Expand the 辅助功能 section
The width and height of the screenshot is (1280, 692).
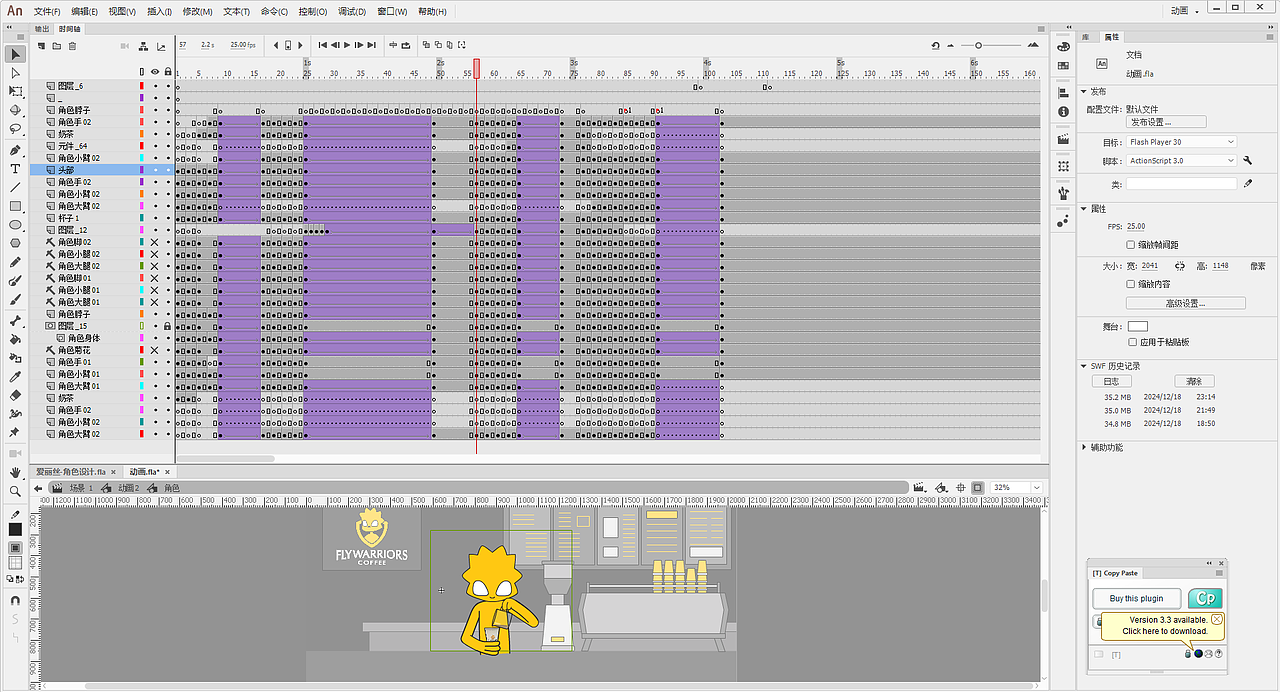[x=1084, y=447]
